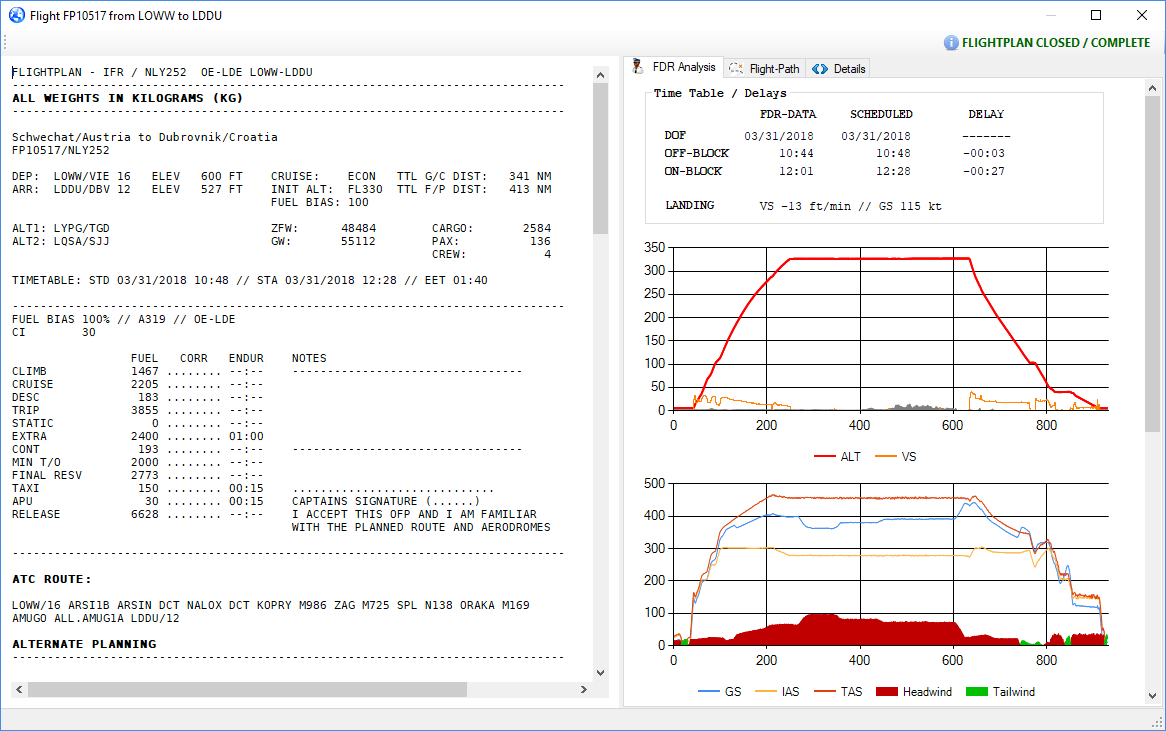
Task: Click the toolbar grip handle at left
Action: [4, 42]
